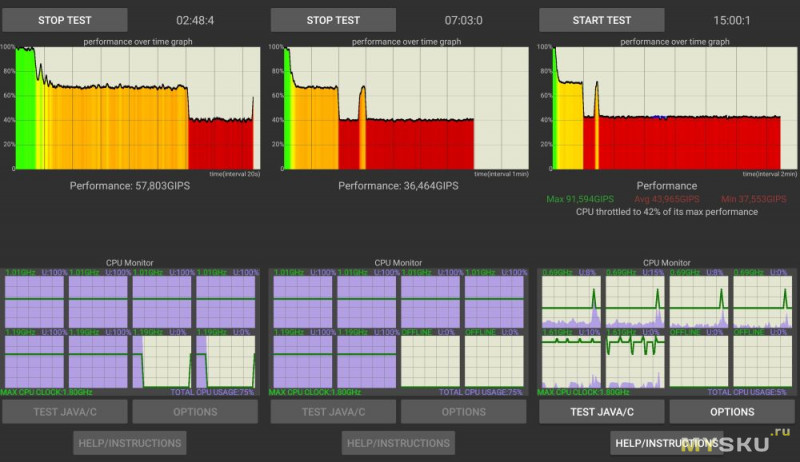This screenshot has width=800, height=462.
Task: Start the test with START TEST
Action: (602, 20)
